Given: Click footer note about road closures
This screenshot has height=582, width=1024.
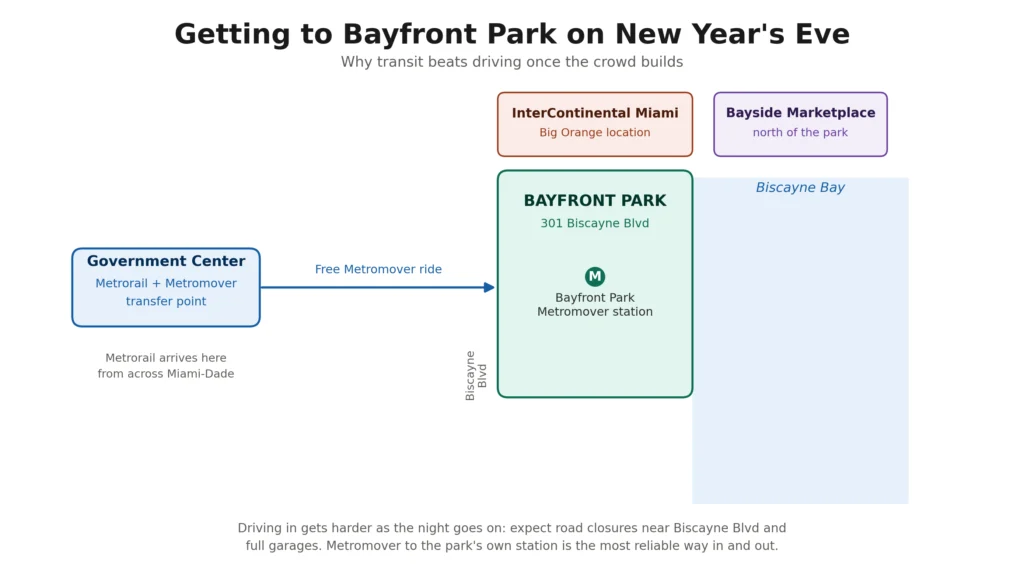Looking at the screenshot, I should pos(512,537).
